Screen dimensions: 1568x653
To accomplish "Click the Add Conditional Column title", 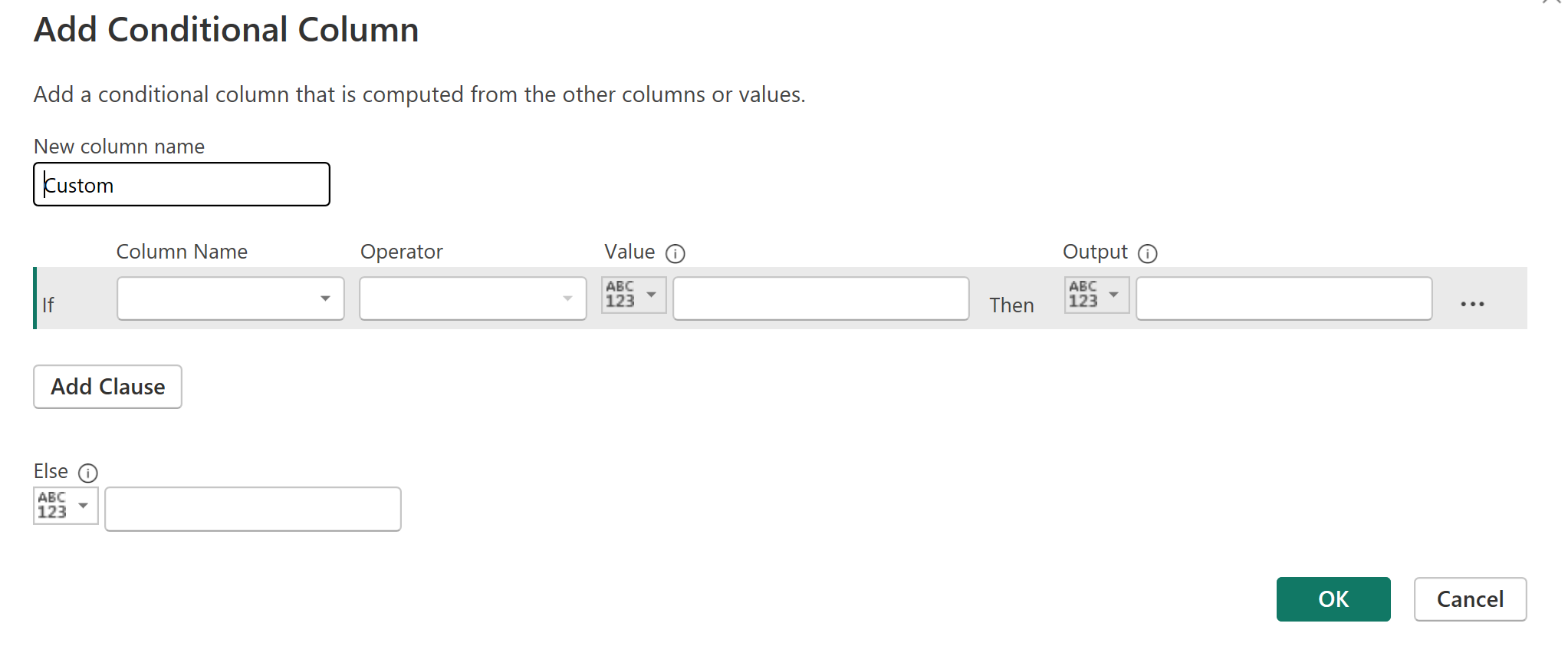I will click(226, 31).
